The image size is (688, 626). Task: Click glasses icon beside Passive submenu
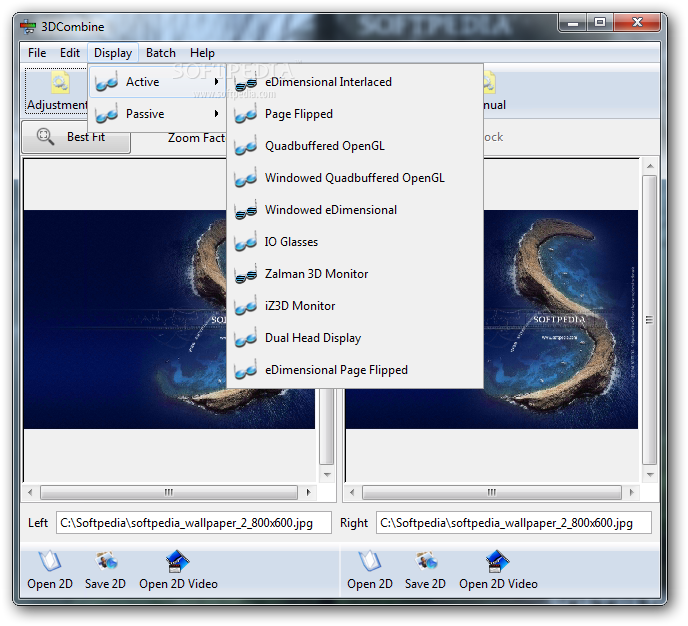[107, 114]
